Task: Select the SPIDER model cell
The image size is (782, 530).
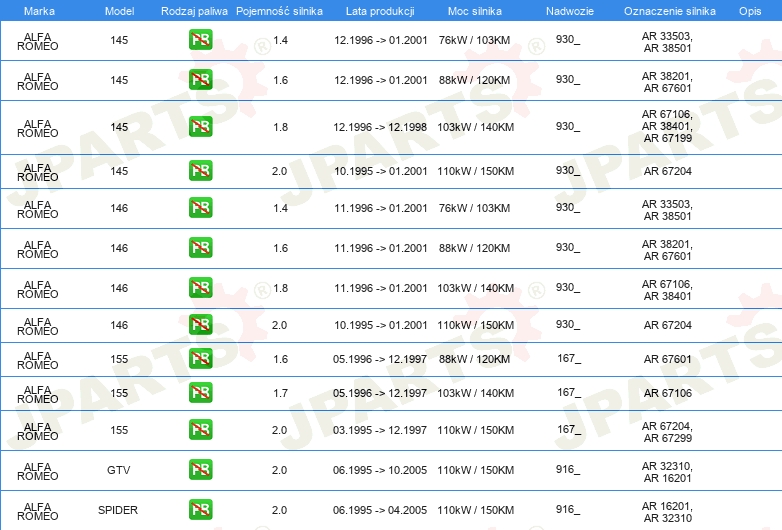Action: coord(118,510)
